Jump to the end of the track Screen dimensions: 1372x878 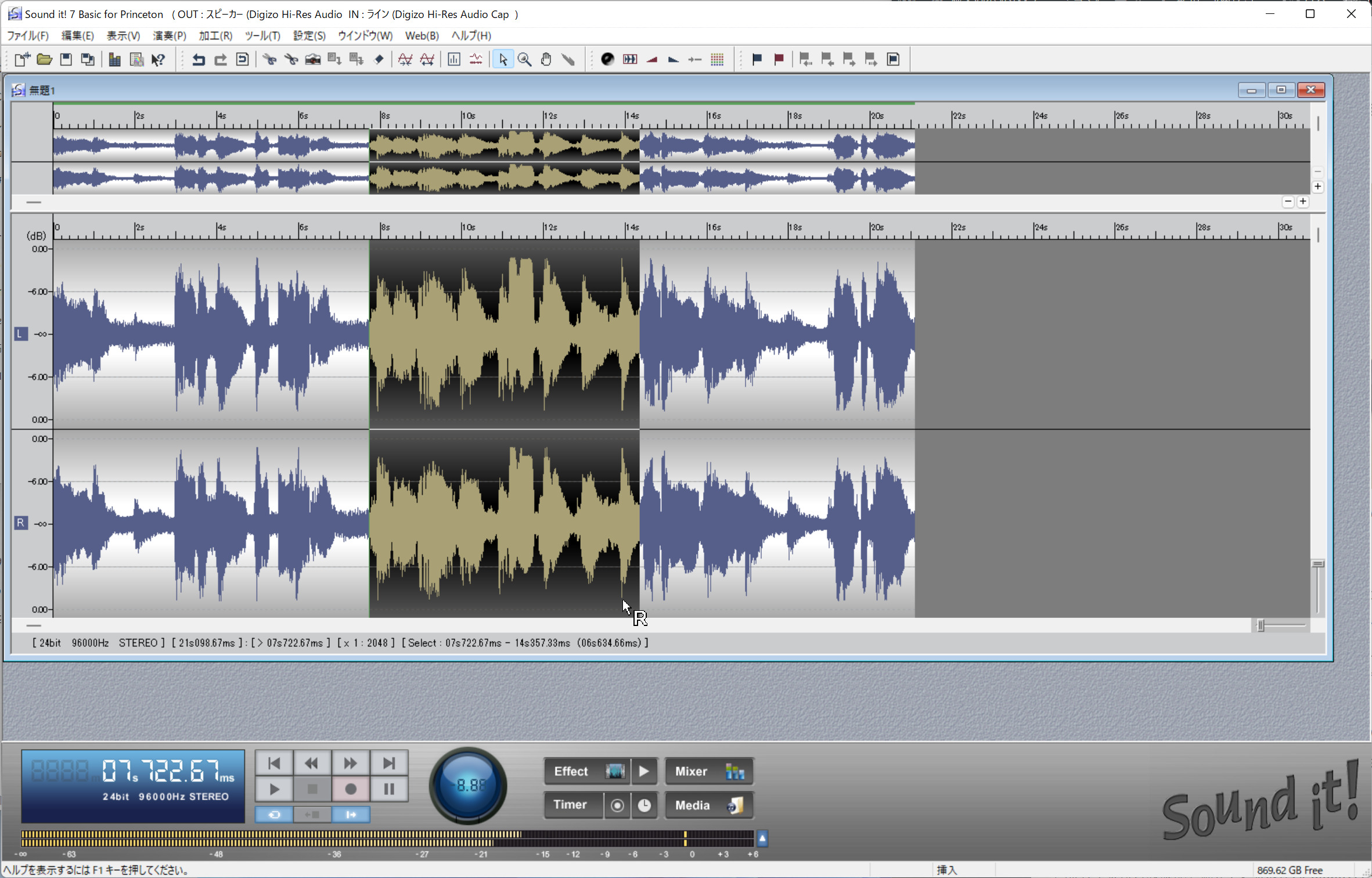pos(389,763)
